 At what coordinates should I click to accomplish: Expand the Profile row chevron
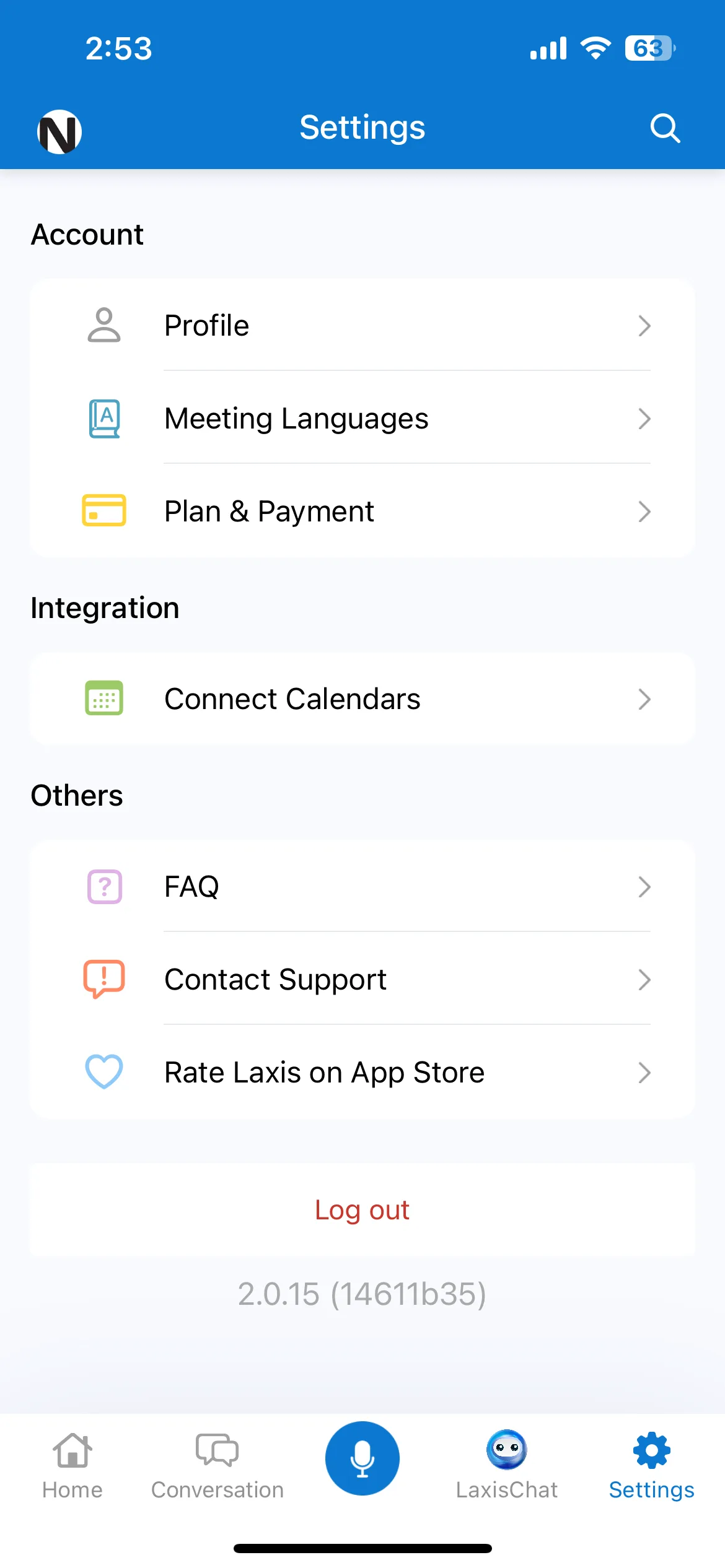click(x=644, y=326)
